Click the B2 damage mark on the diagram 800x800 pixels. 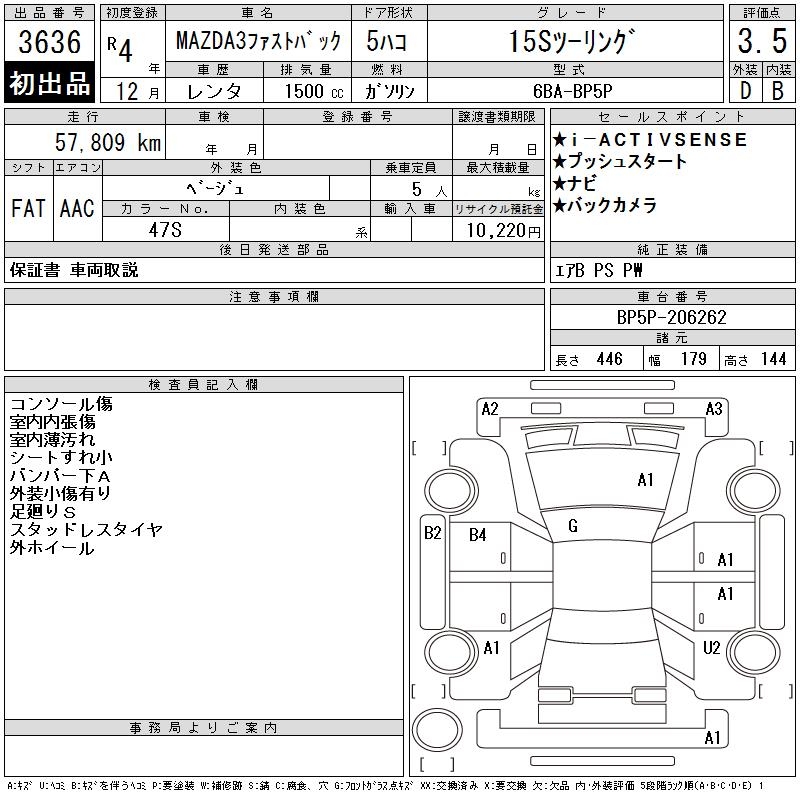(x=432, y=533)
